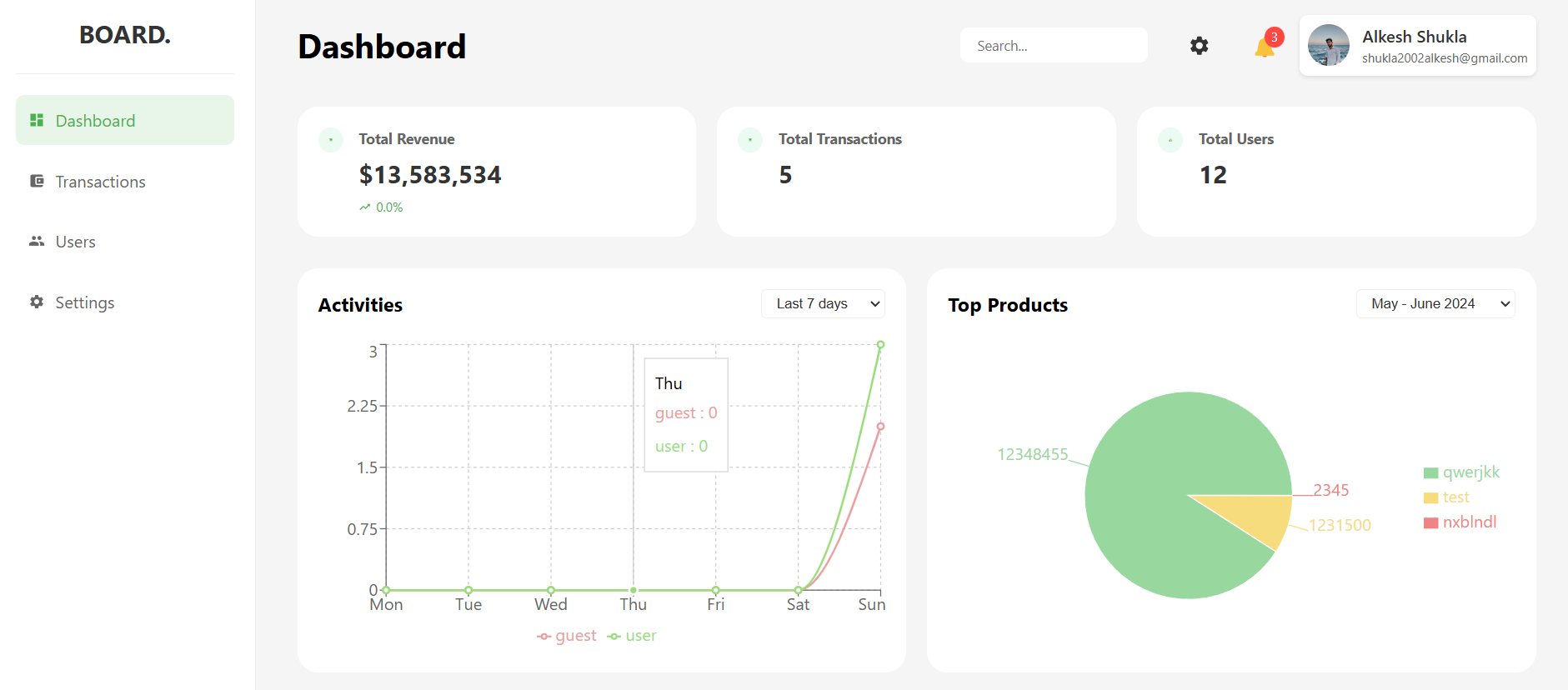This screenshot has height=690, width=1568.
Task: Open the May - June 2024 dropdown
Action: [x=1435, y=303]
